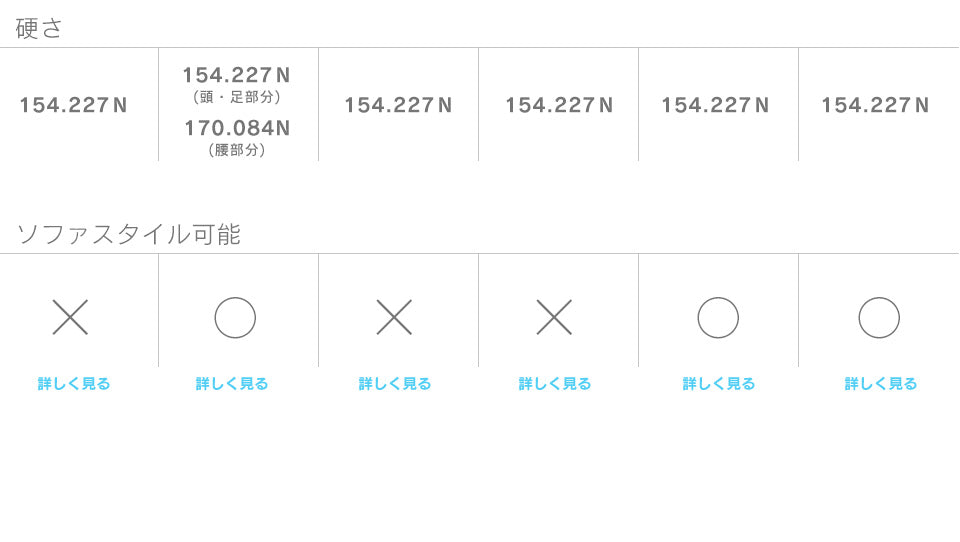Click the fifth column's 154.227N hardness value
This screenshot has height=542, width=960.
tap(716, 105)
